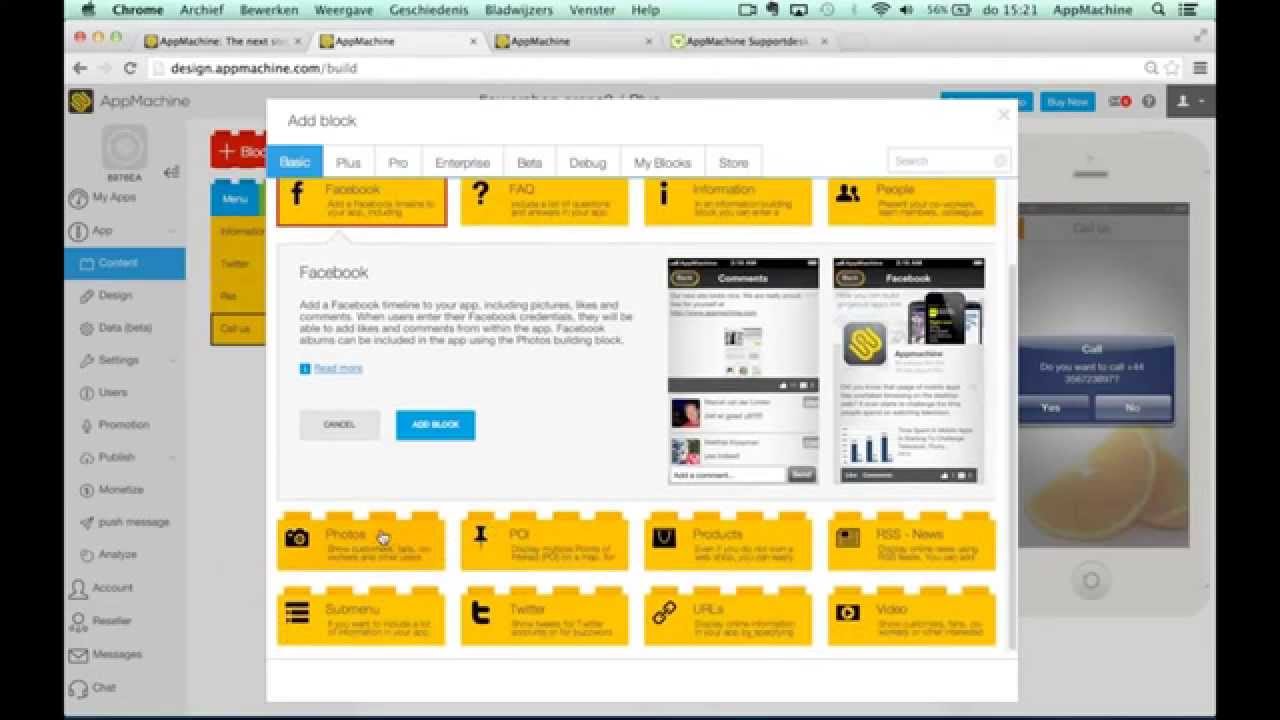This screenshot has width=1280, height=720.
Task: Click the Facebook preview screenshot
Action: click(909, 371)
